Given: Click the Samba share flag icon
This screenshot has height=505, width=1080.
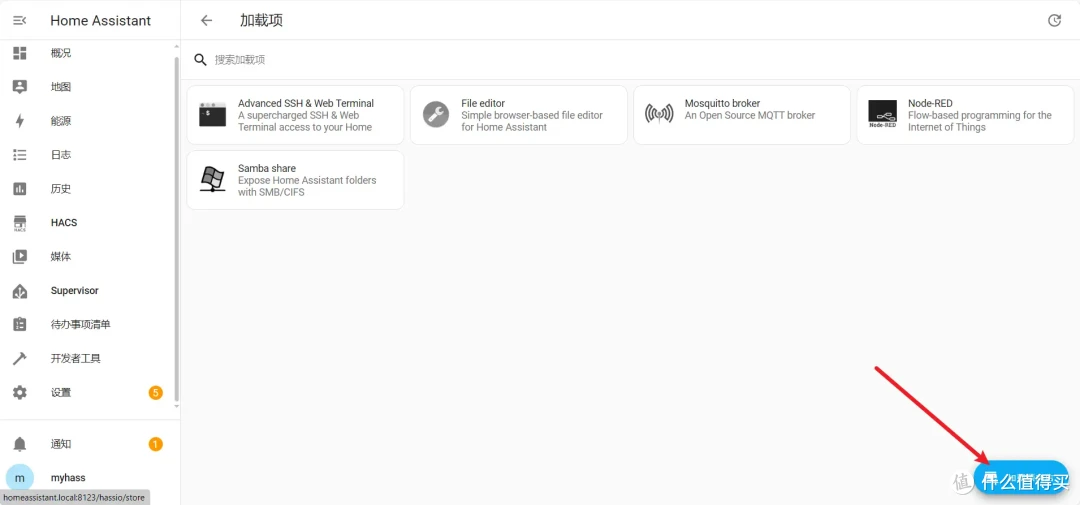Looking at the screenshot, I should pos(212,179).
